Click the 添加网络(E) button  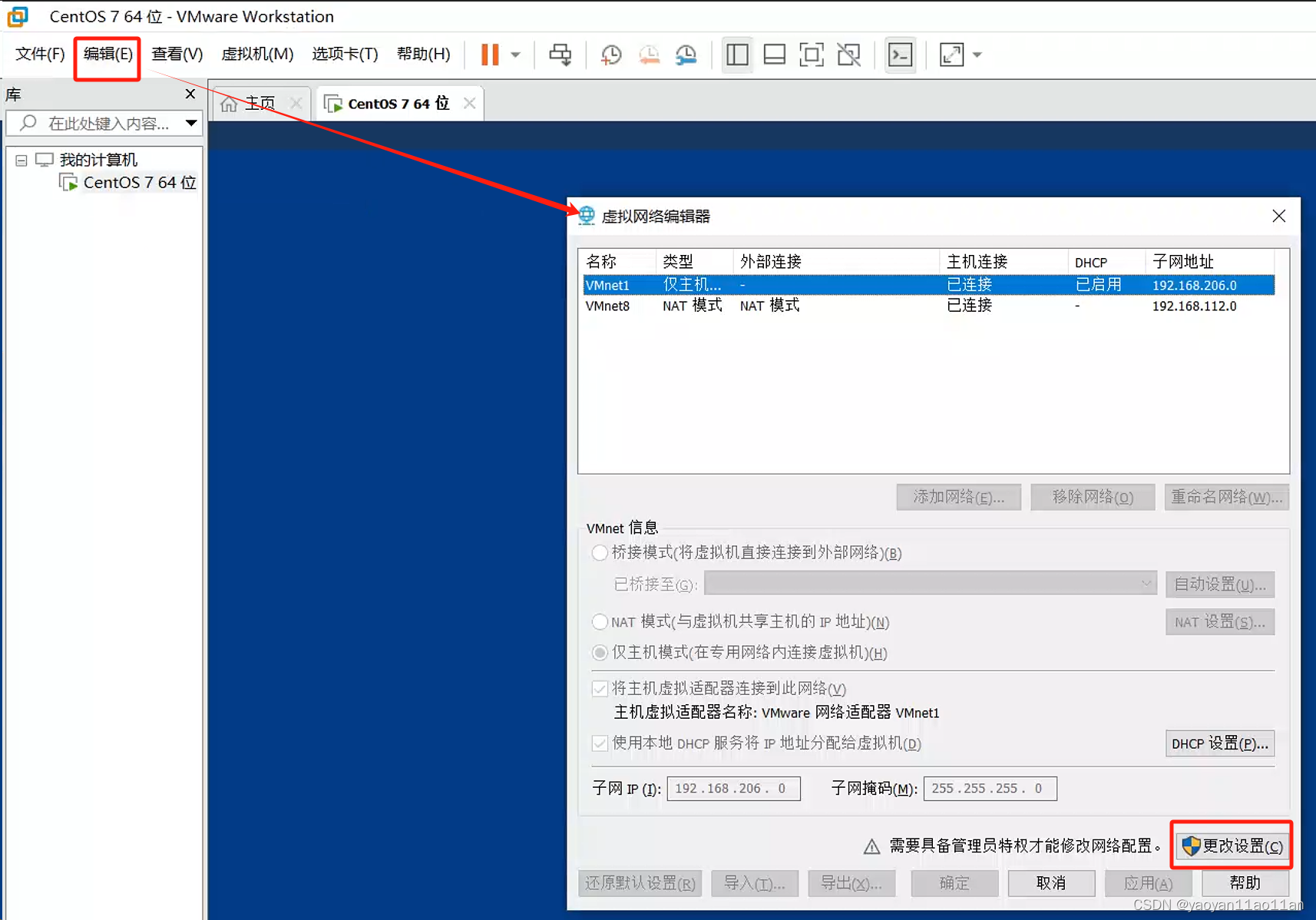[958, 498]
